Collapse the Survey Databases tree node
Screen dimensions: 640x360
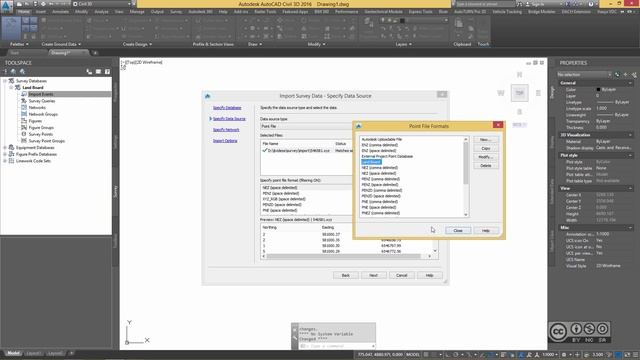coord(5,81)
